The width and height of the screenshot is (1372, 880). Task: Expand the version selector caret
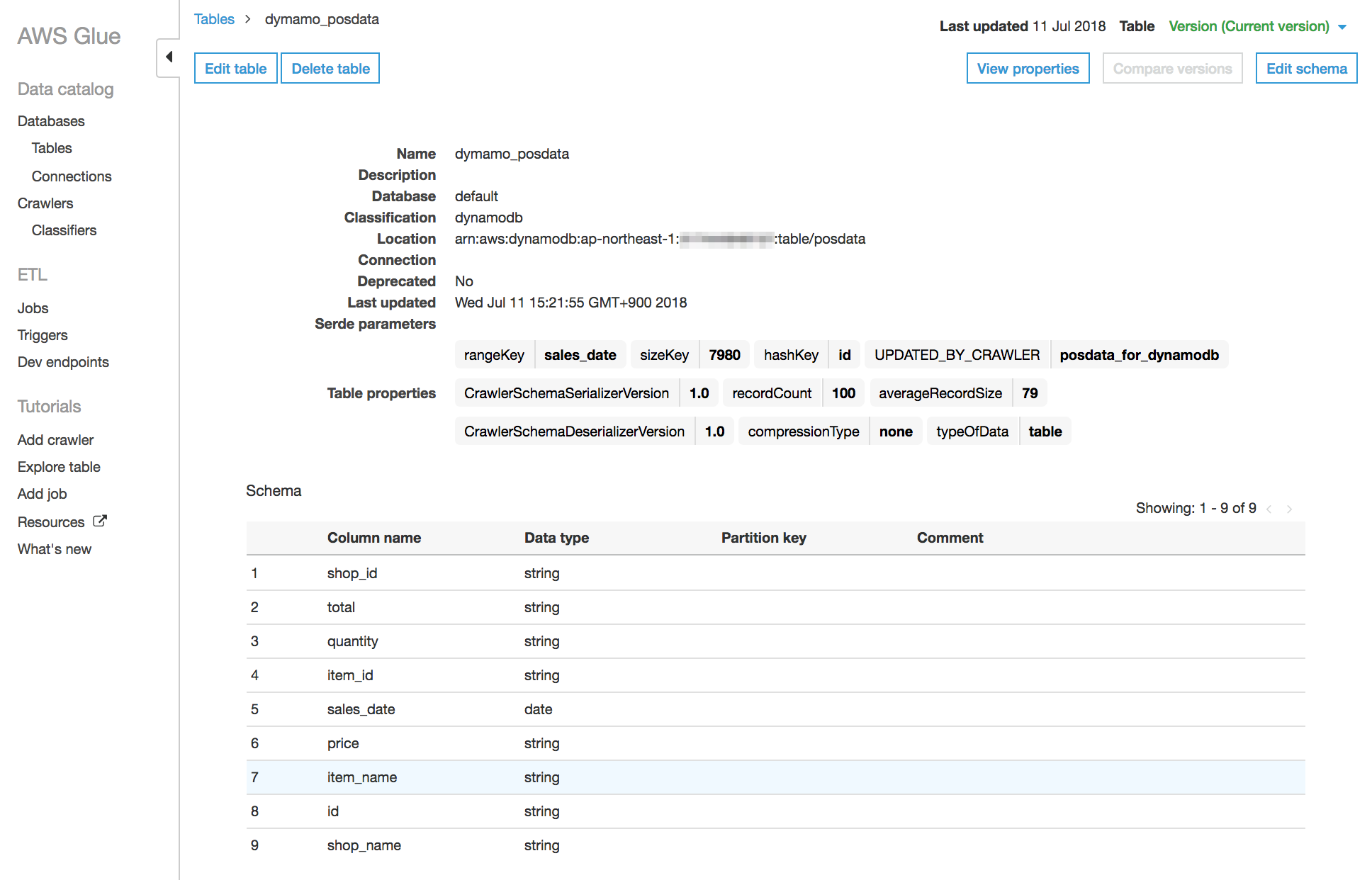[x=1343, y=27]
